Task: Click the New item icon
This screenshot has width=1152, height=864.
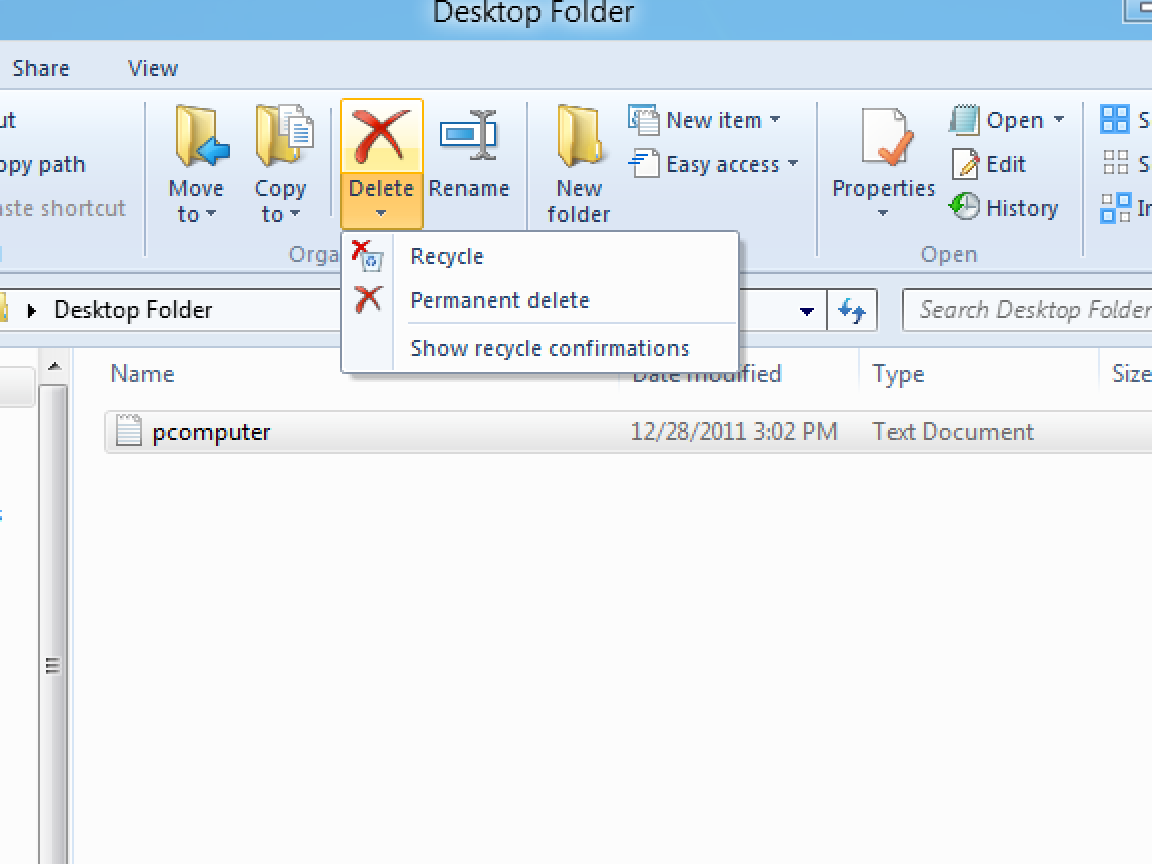Action: 644,120
